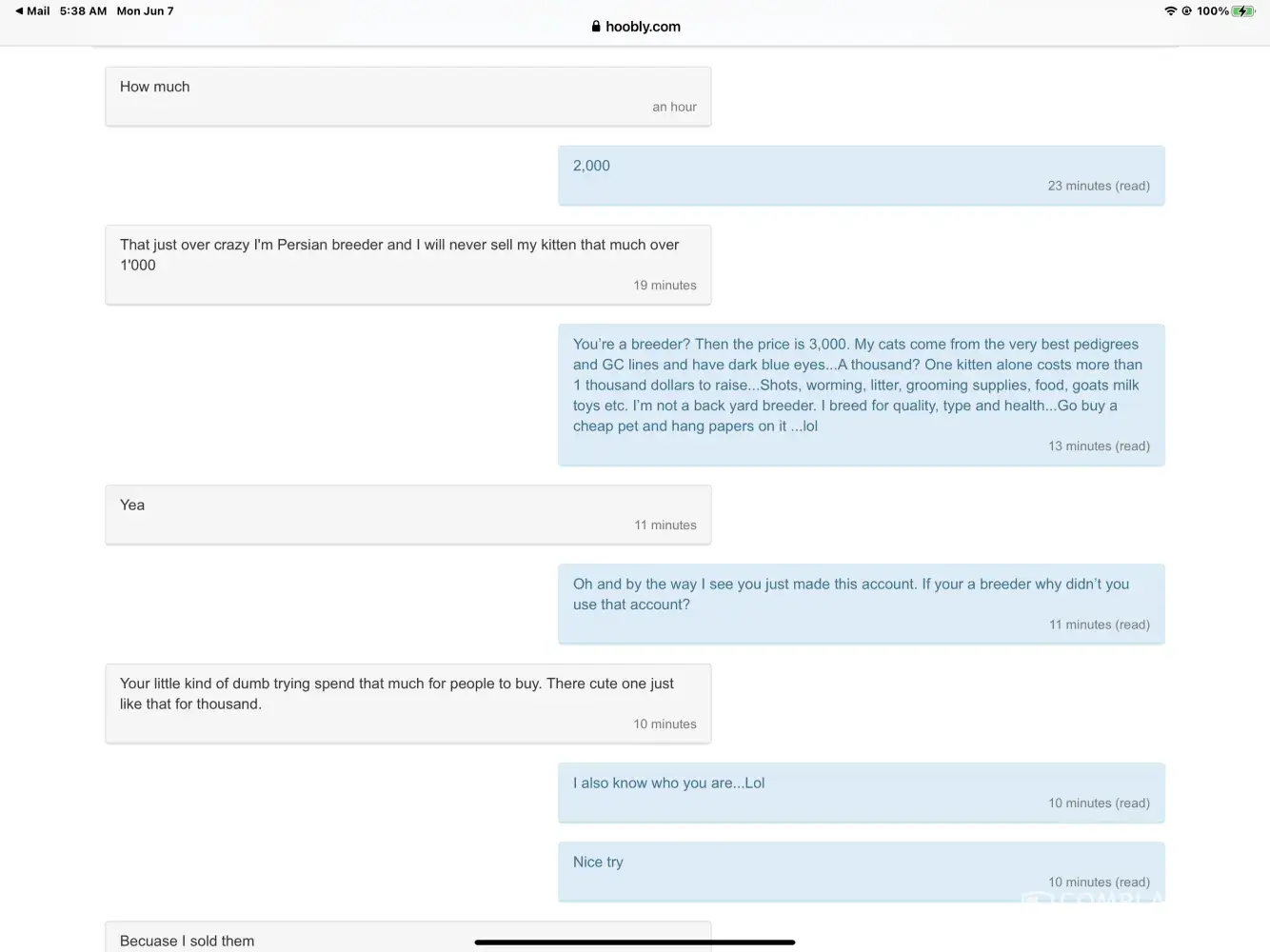Tap the 100% battery percentage

[1212, 11]
